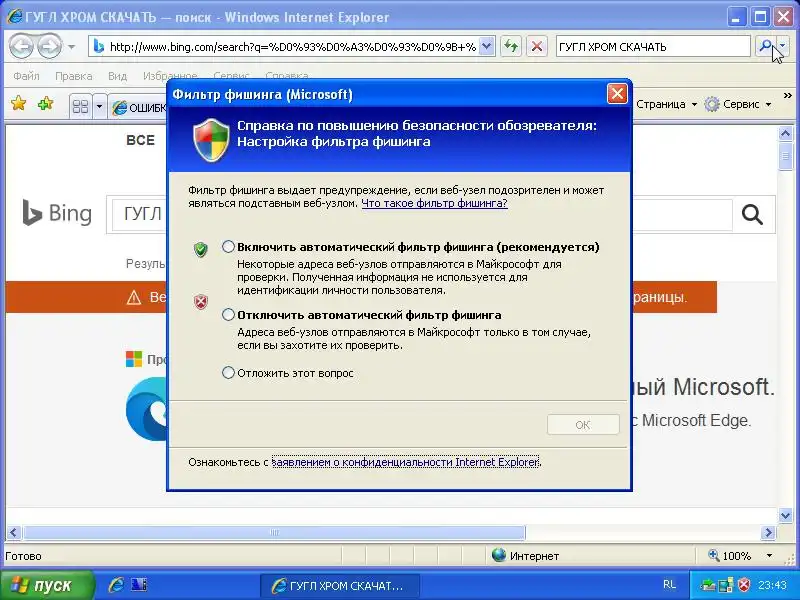Click the Show Desktop quick launch icon

(x=139, y=585)
